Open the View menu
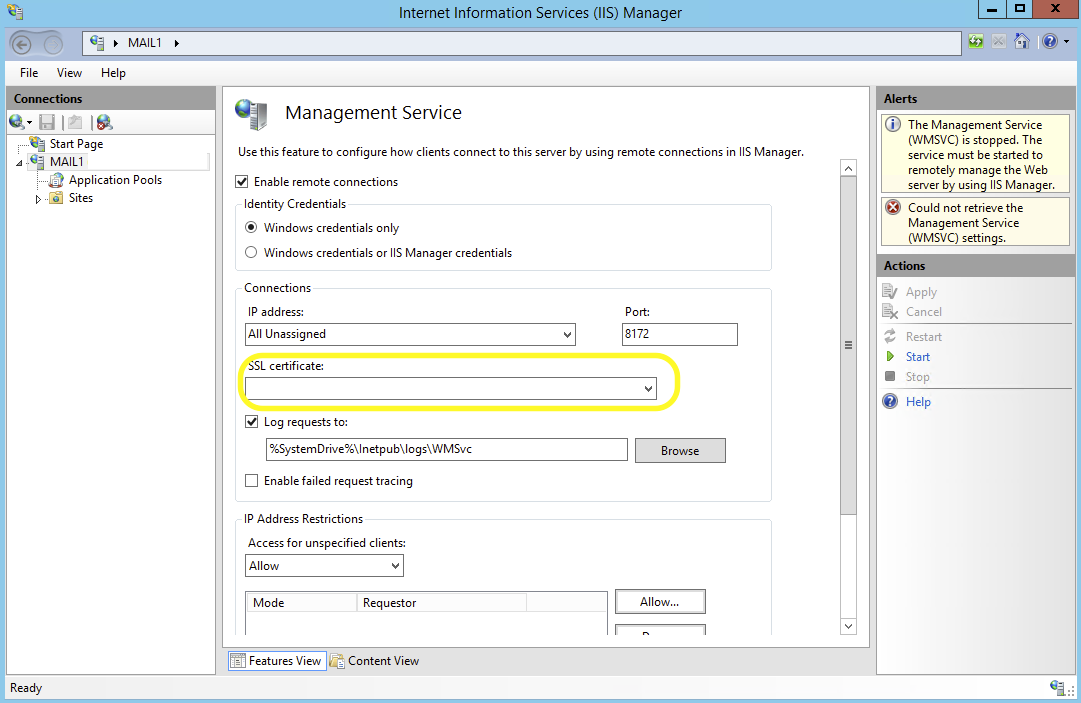This screenshot has height=703, width=1081. [68, 72]
